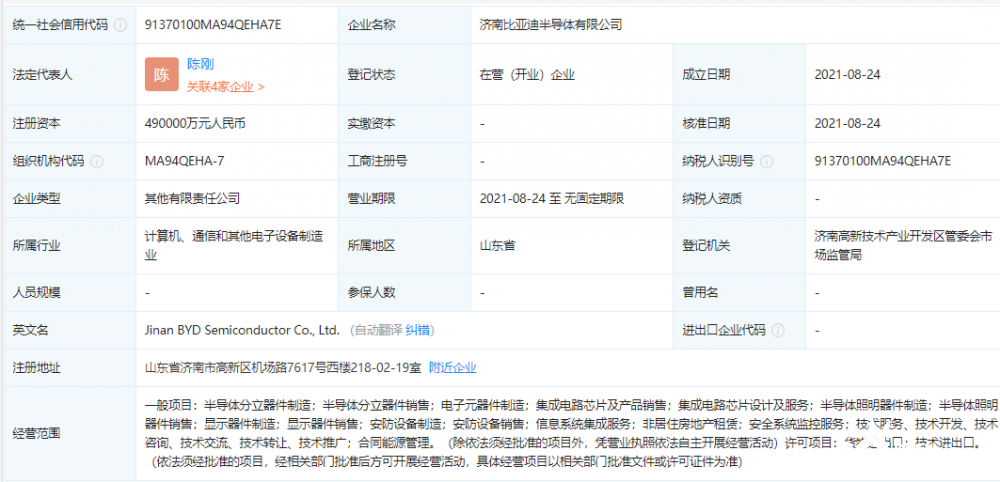This screenshot has width=1000, height=482.
Task: Open legal representative 陈刚 profile link
Action: (x=201, y=64)
